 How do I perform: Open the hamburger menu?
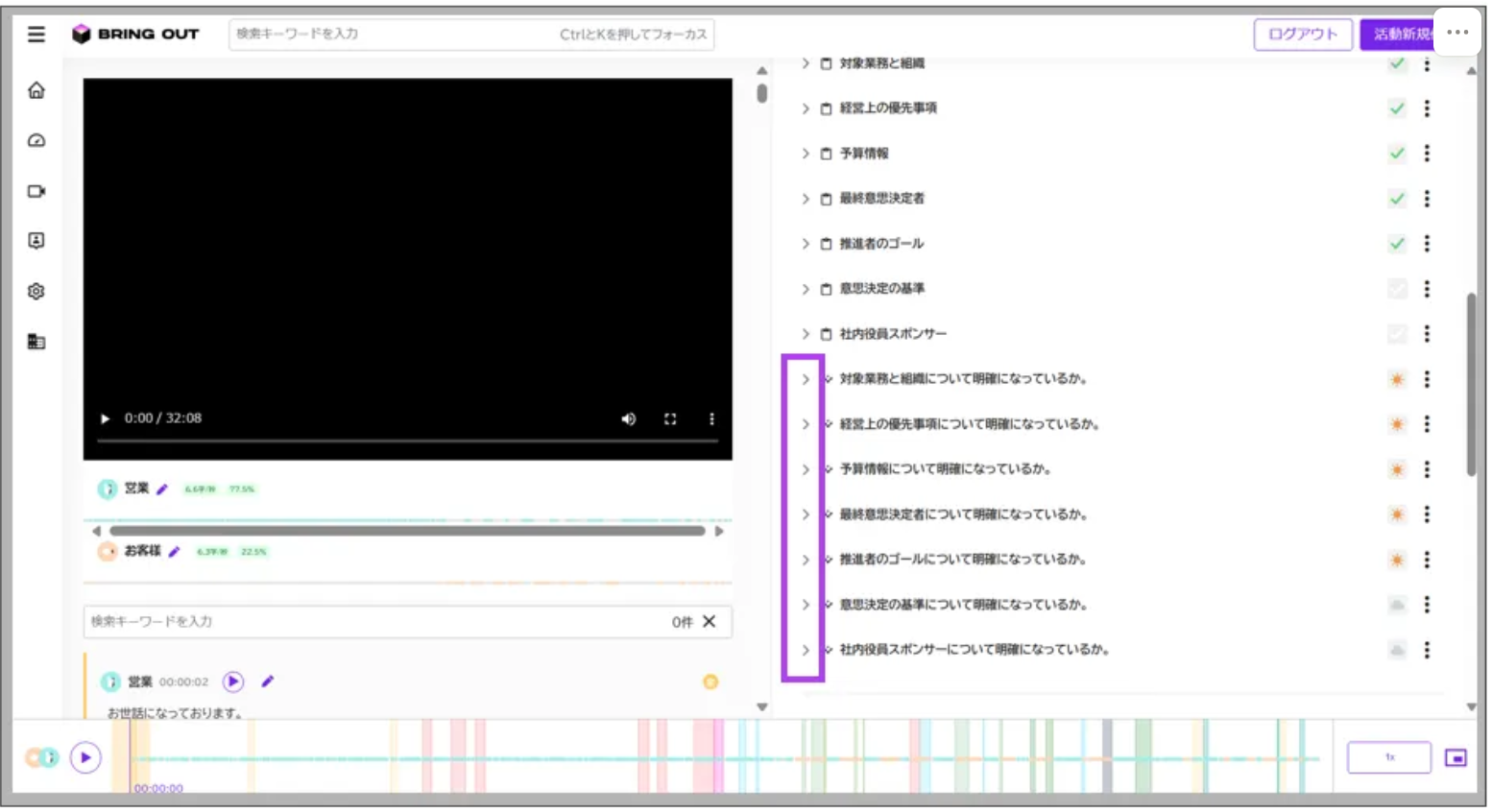pyautogui.click(x=36, y=35)
